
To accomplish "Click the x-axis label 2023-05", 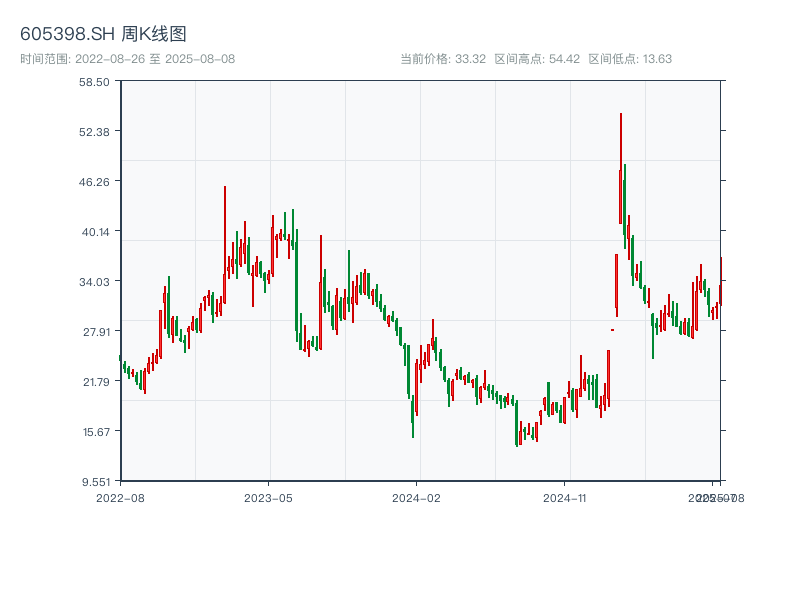I will [x=268, y=498].
